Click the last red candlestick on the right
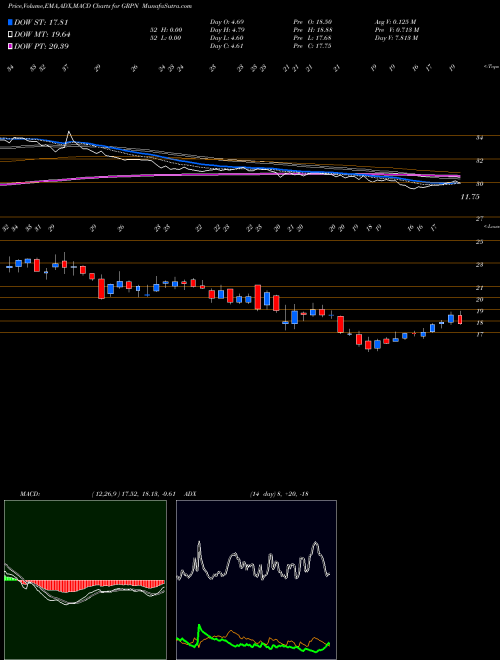Viewport: 500px width, 660px height. pos(460,319)
